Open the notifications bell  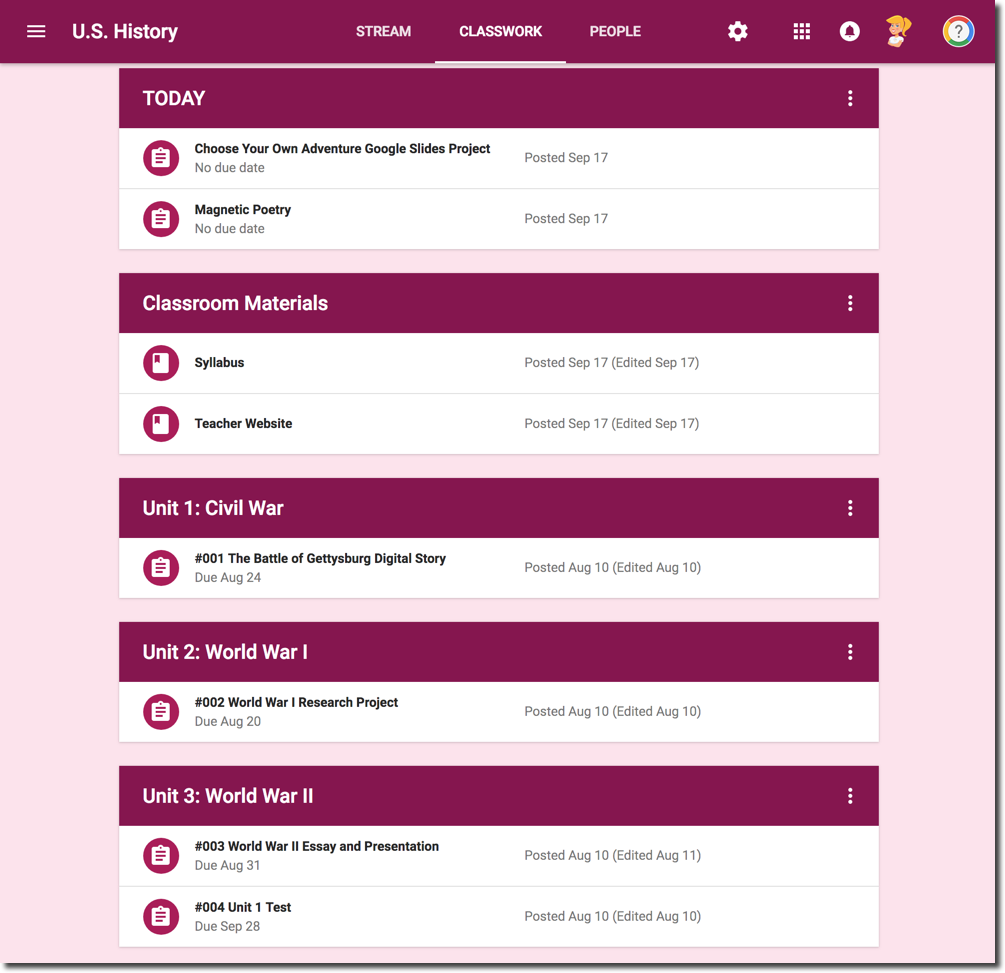[x=849, y=31]
